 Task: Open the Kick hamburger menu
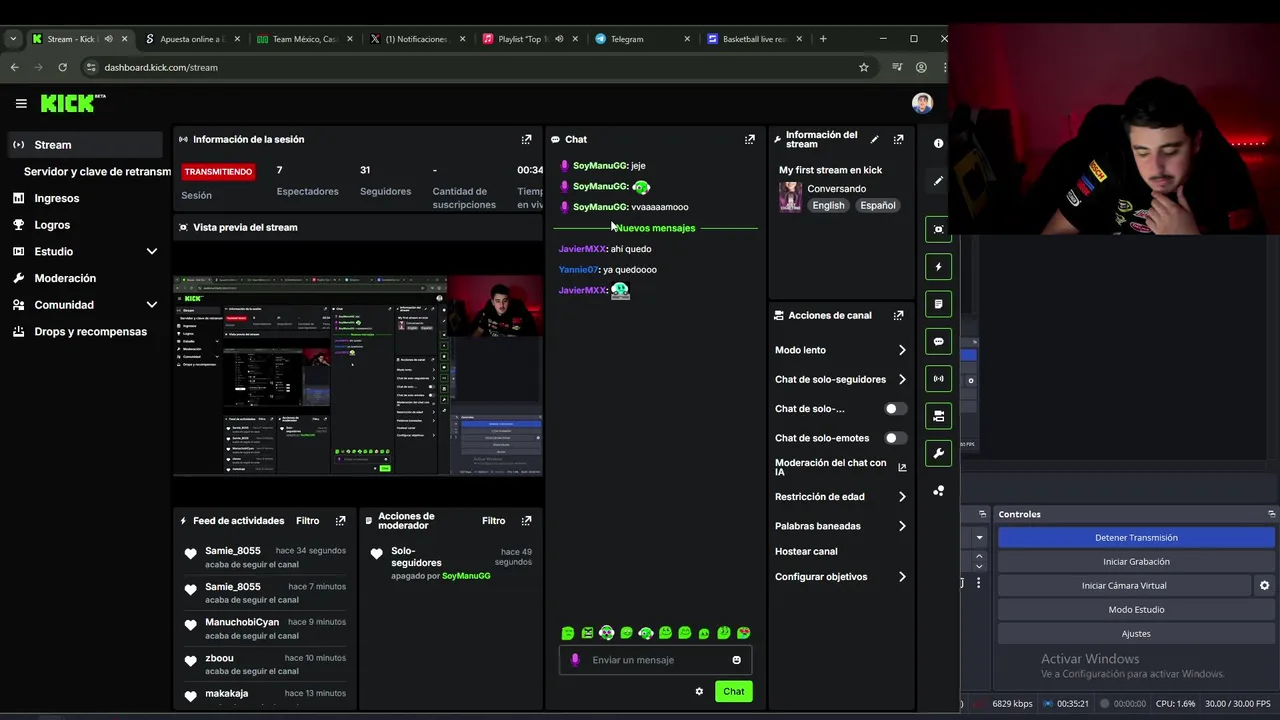(x=21, y=103)
